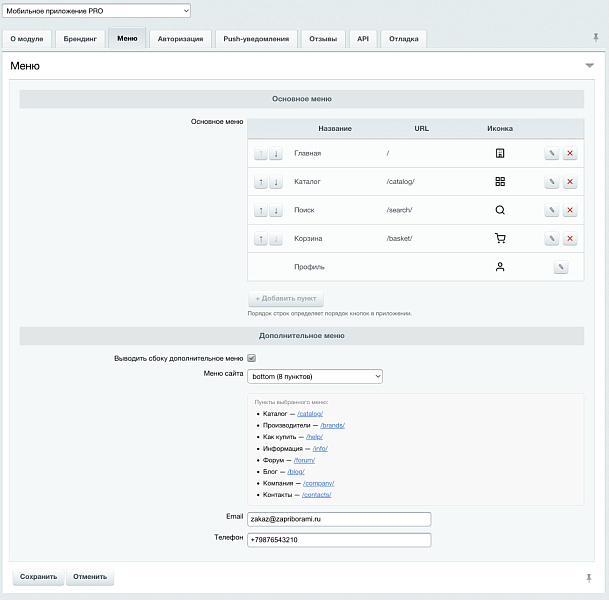This screenshot has width=609, height=600.
Task: Move Каталог row down with arrow button
Action: 276,182
